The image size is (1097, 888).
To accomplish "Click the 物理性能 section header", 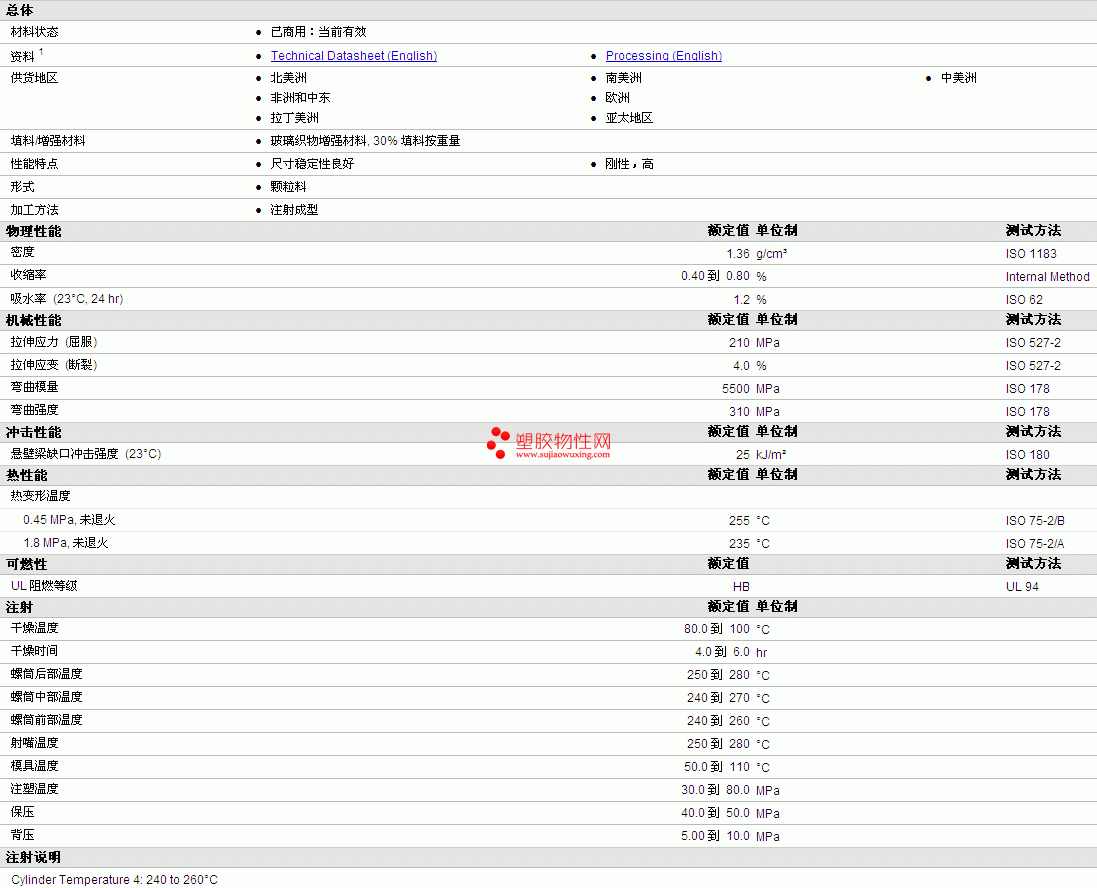I will click(34, 231).
